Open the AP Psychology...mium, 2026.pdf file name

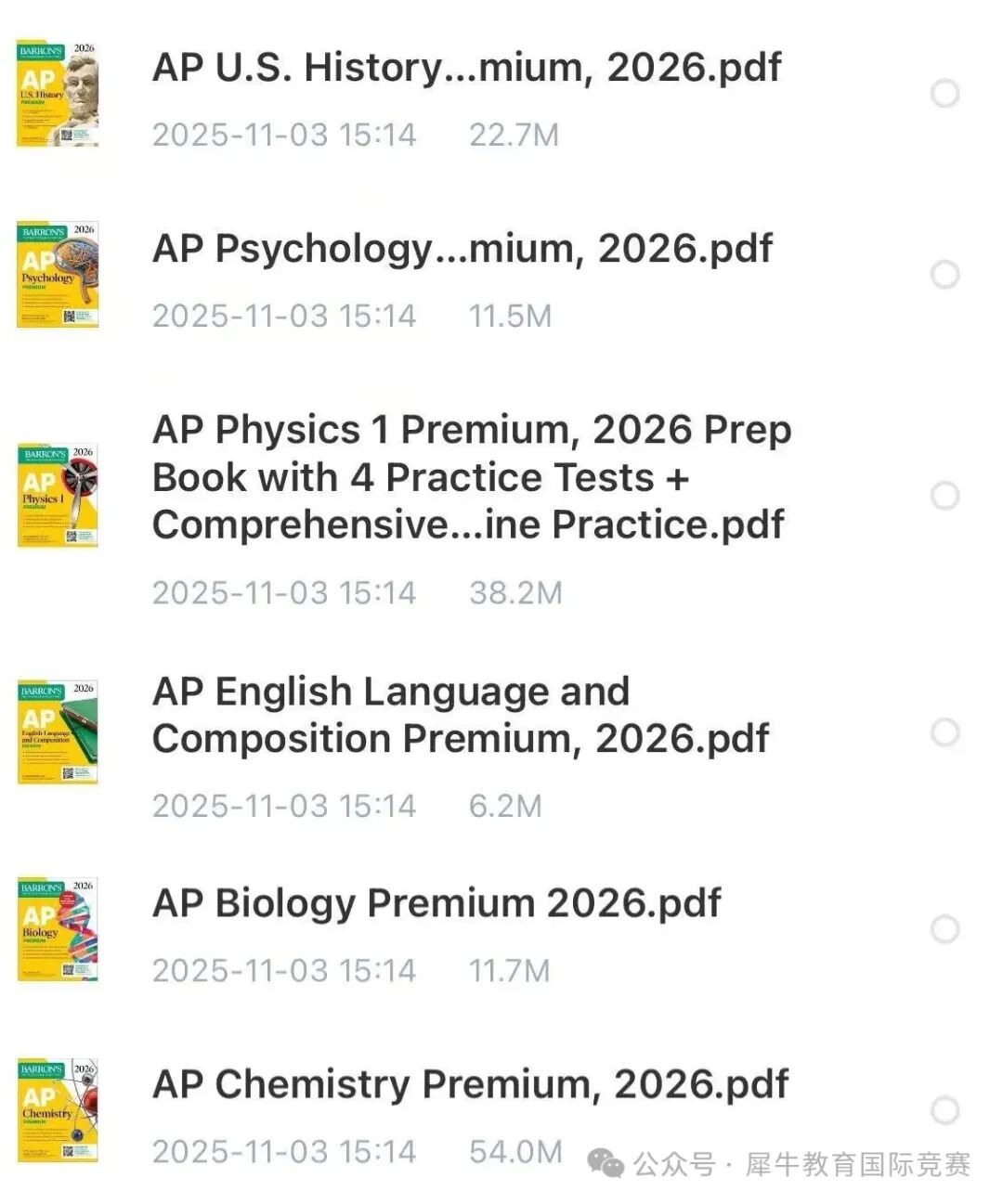(462, 249)
